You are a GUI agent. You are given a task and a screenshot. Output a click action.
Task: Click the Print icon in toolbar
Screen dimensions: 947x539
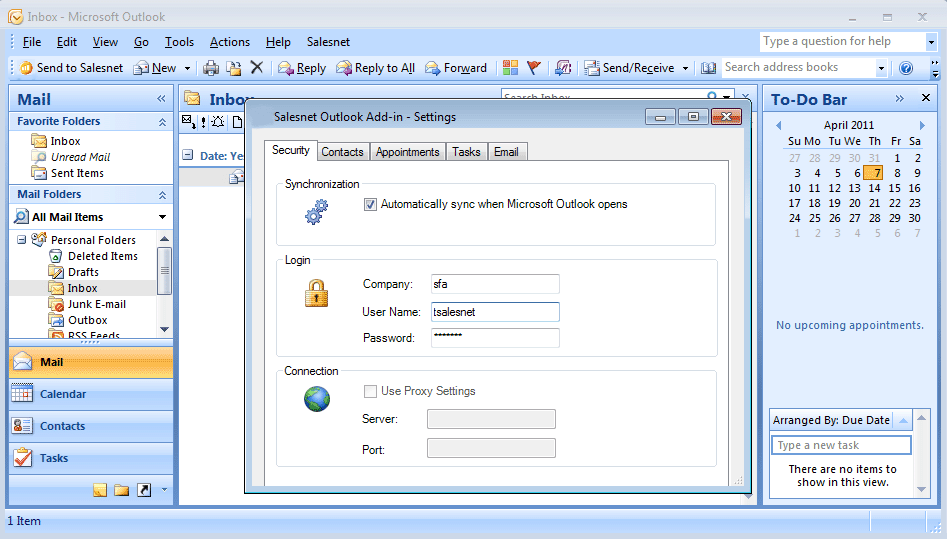(211, 68)
